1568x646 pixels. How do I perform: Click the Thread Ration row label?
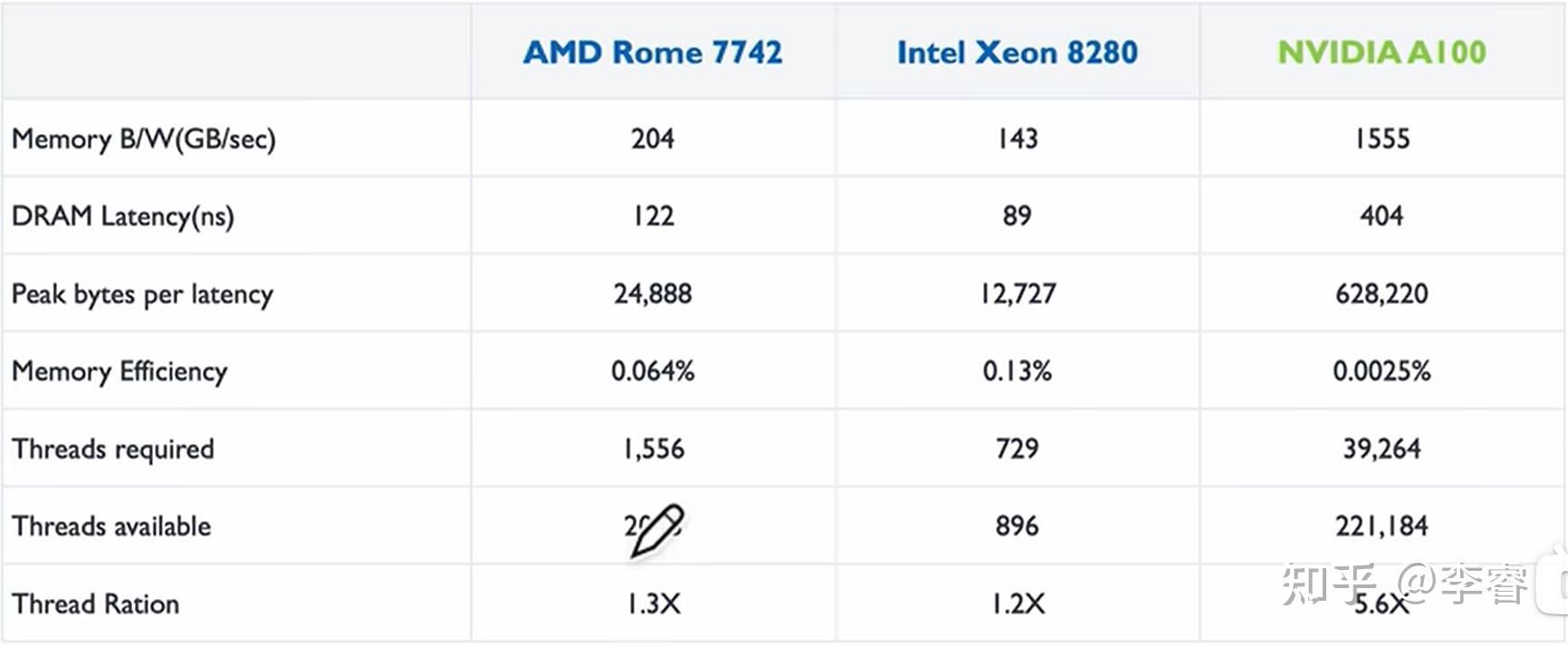[95, 603]
